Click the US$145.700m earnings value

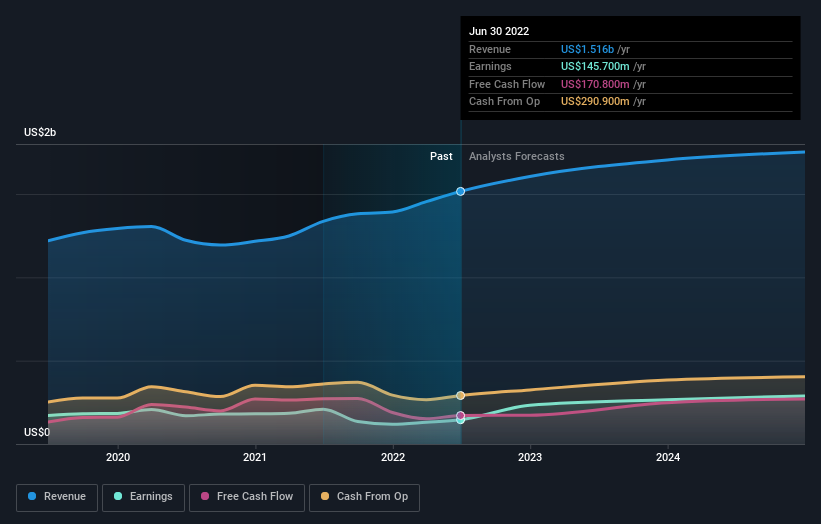(595, 66)
